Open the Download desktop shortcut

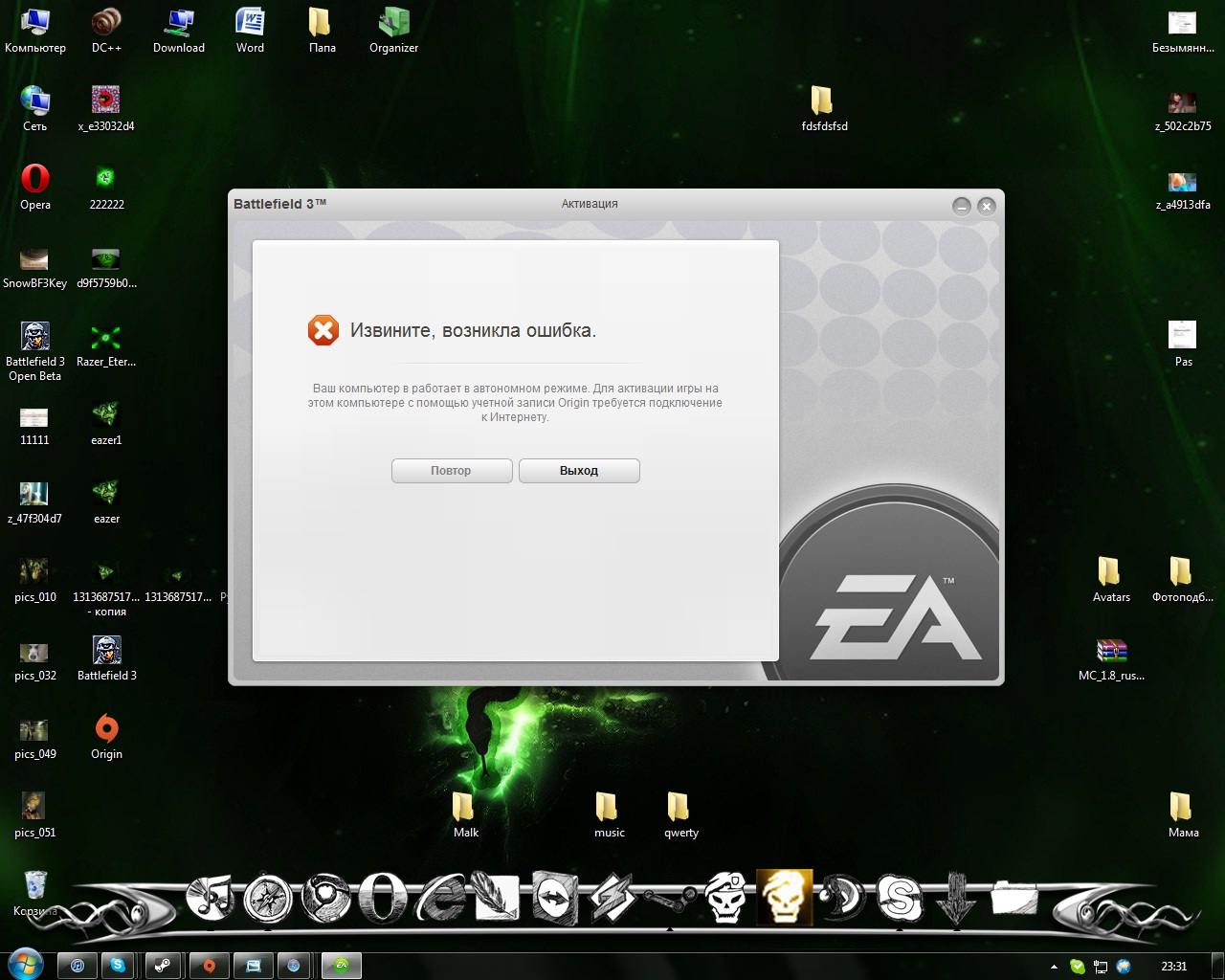click(179, 31)
